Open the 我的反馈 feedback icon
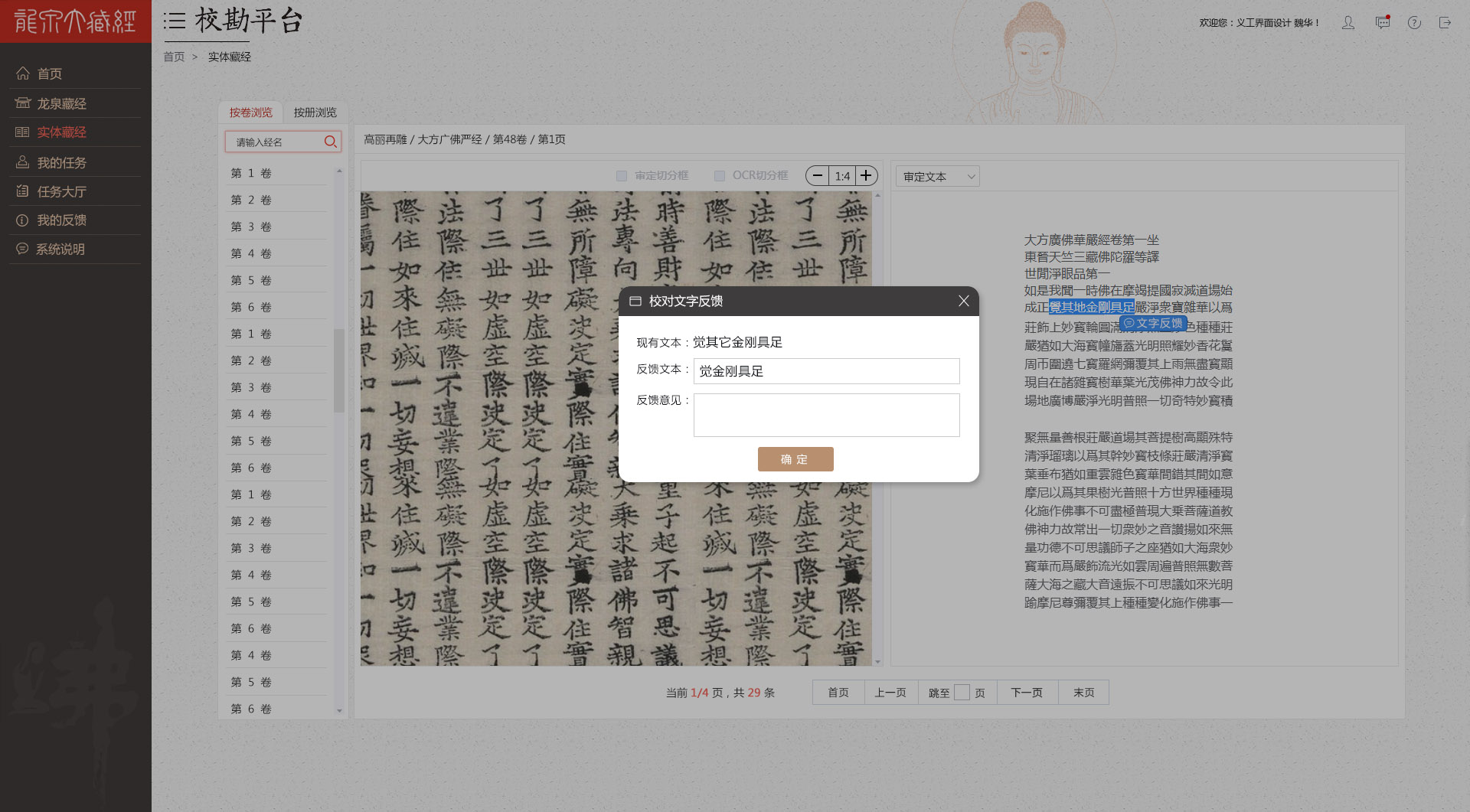 [22, 220]
